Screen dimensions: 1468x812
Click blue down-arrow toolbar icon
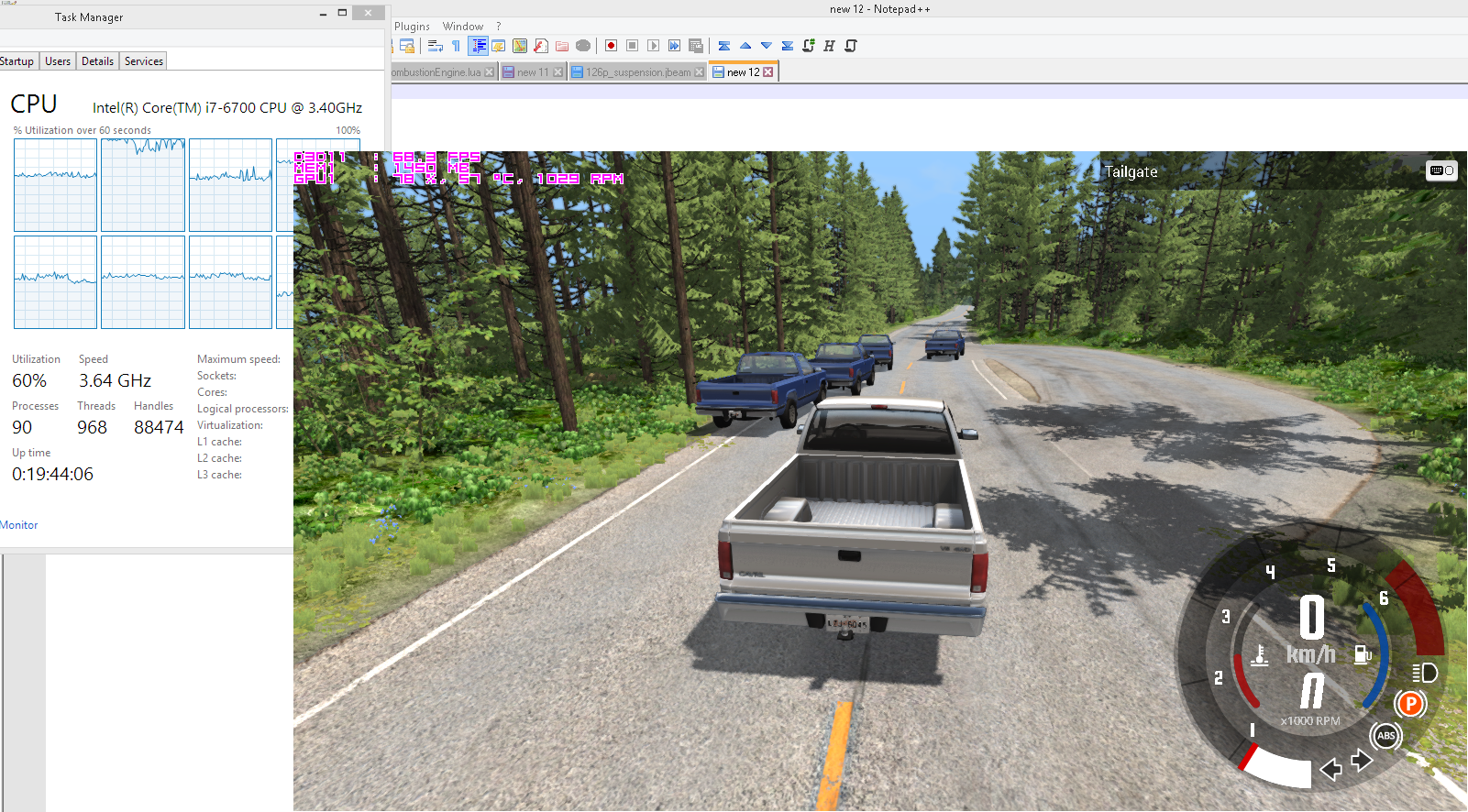pos(766,46)
